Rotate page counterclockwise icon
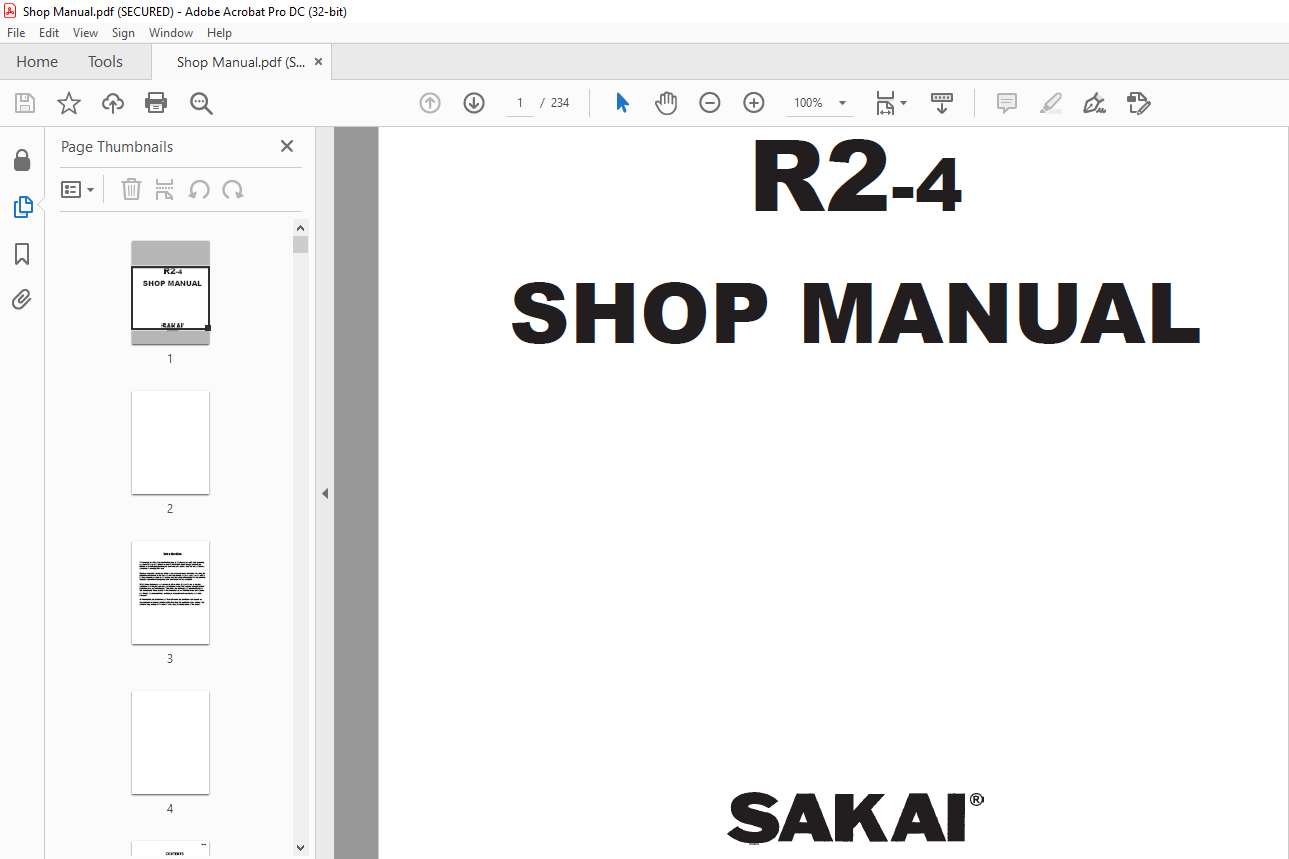1289x859 pixels. click(199, 189)
